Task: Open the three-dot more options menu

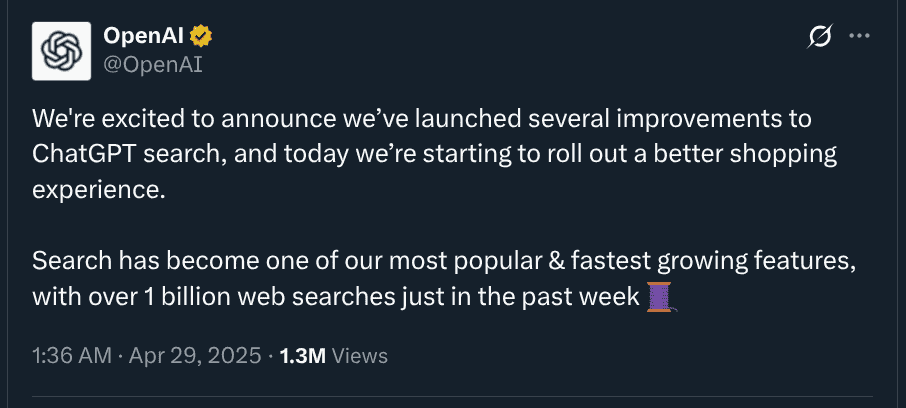Action: click(x=859, y=36)
